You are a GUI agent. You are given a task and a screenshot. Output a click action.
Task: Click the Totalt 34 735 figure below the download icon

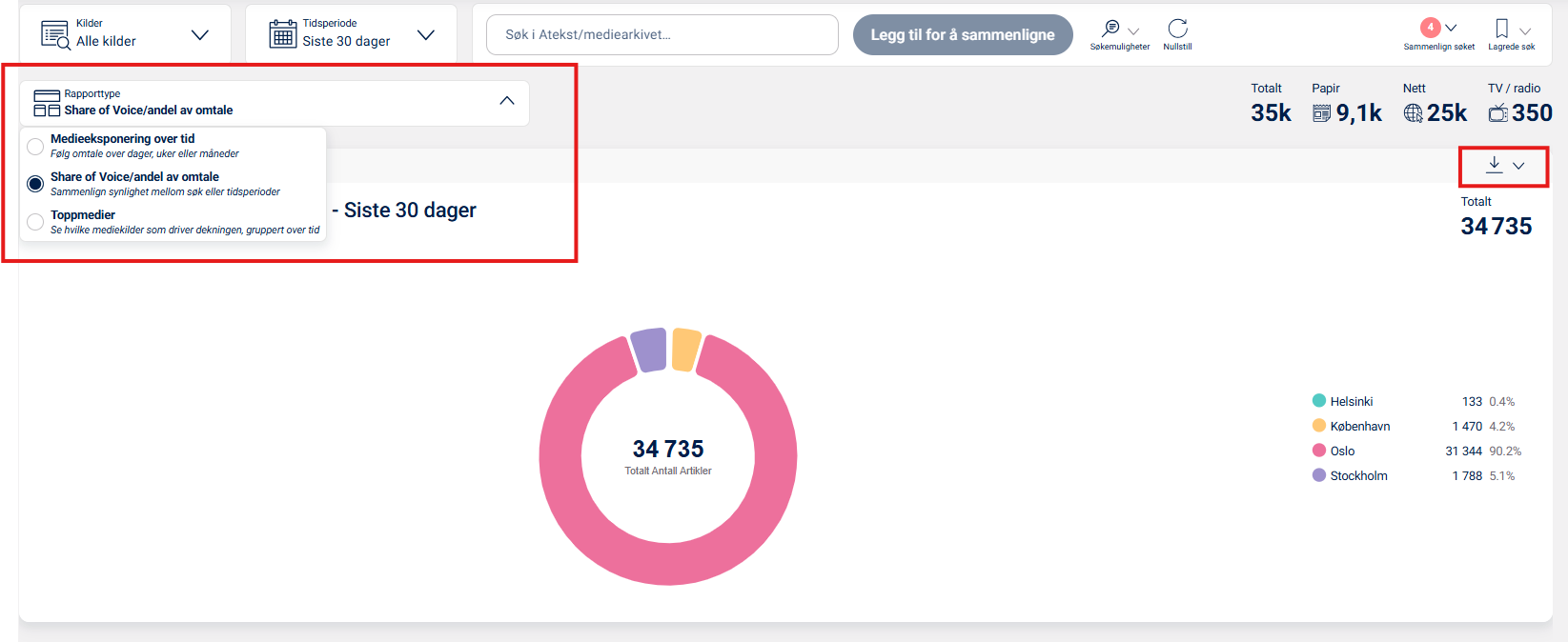tap(1497, 226)
